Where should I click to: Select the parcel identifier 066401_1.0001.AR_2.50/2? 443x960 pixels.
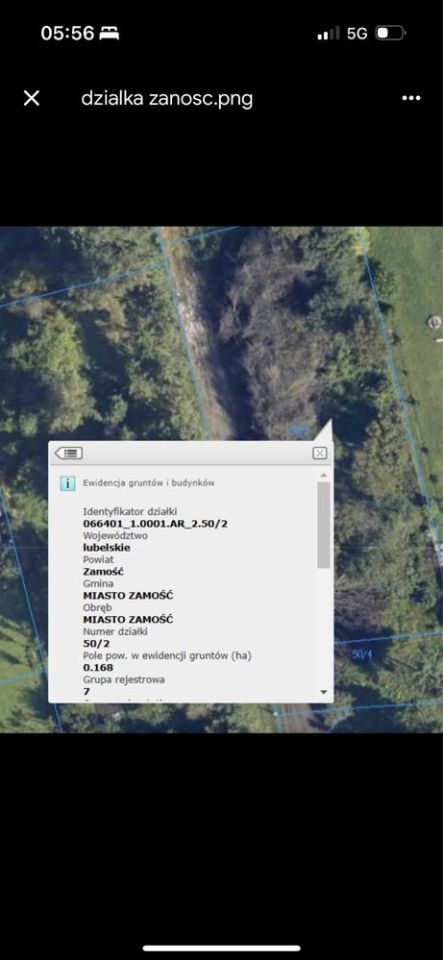(x=155, y=523)
